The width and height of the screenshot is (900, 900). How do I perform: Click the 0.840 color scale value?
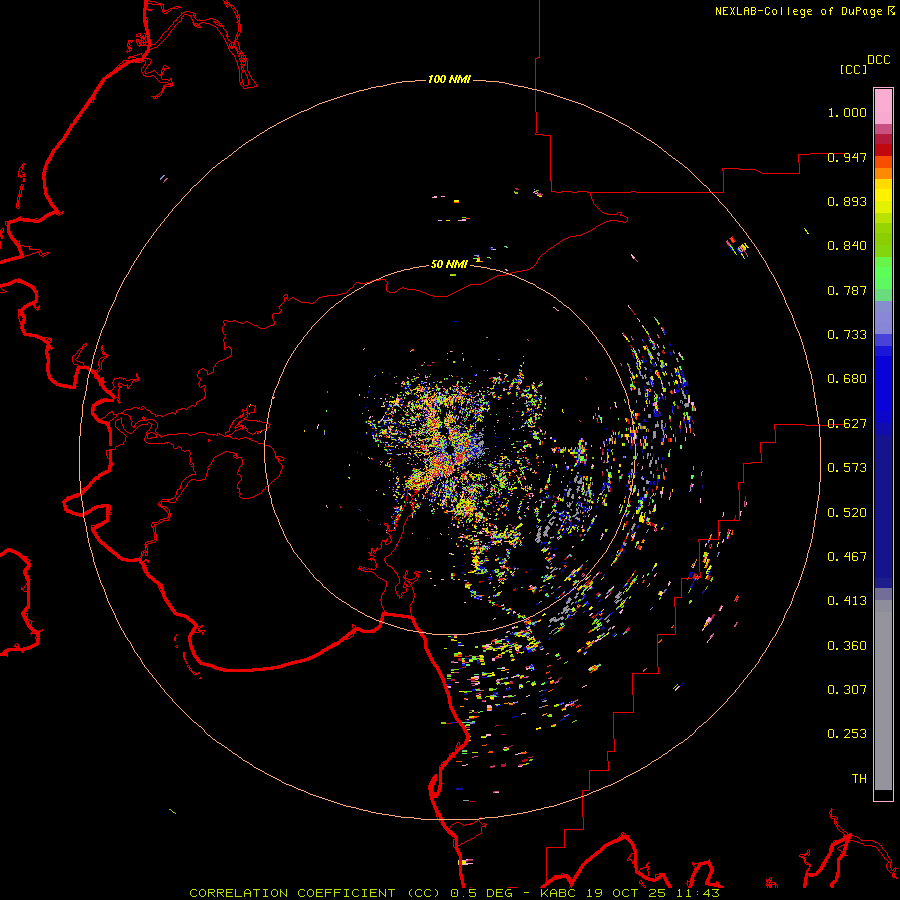pos(847,246)
